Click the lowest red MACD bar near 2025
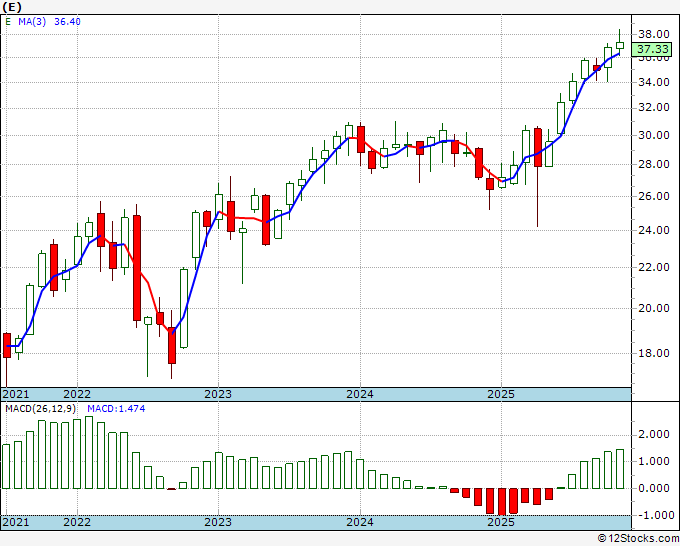680x546 pixels. tap(502, 501)
